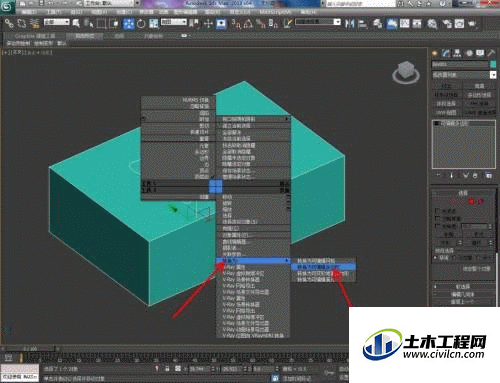The width and height of the screenshot is (500, 383).
Task: Activate the Select and Scale tool
Action: coord(154,24)
